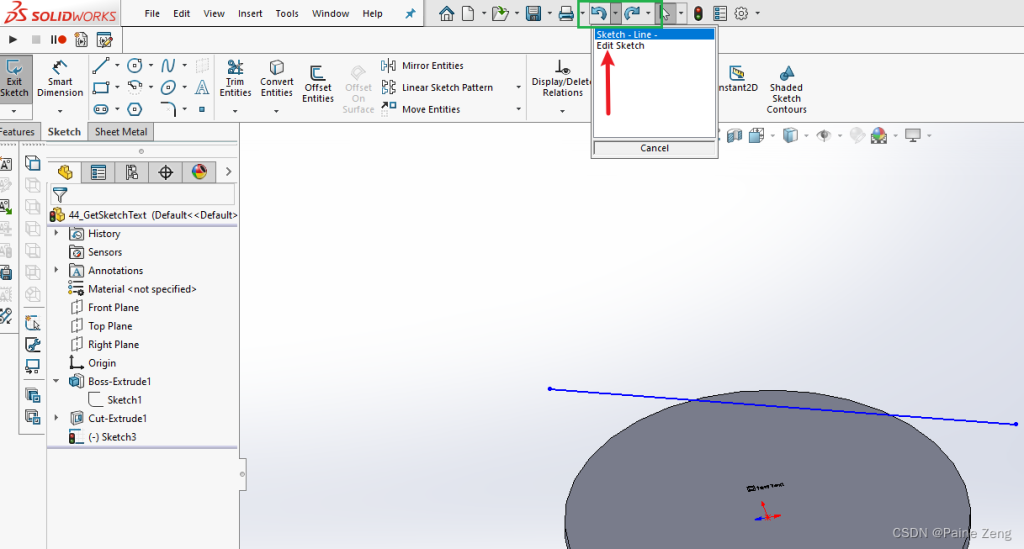Click the Cancel button in undo list

[x=654, y=148]
